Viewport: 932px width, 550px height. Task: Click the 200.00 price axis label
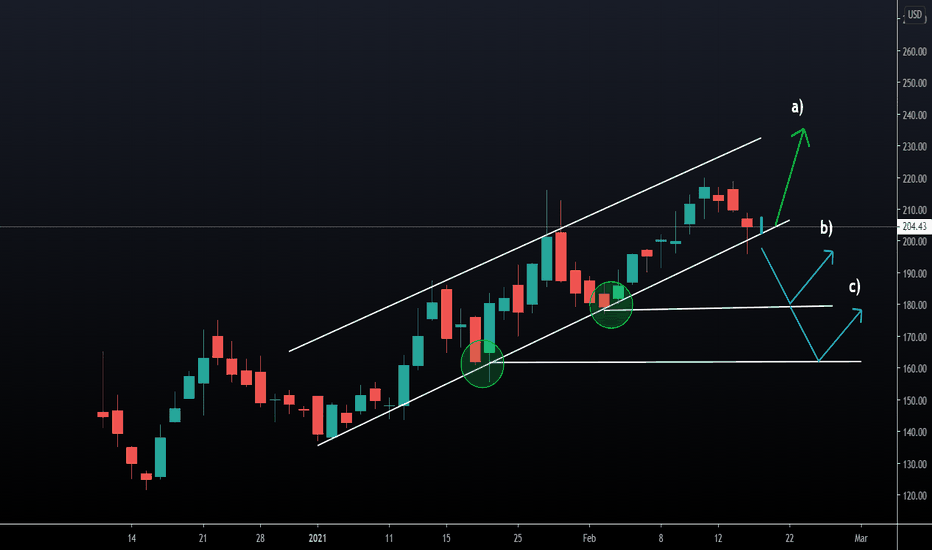(915, 241)
